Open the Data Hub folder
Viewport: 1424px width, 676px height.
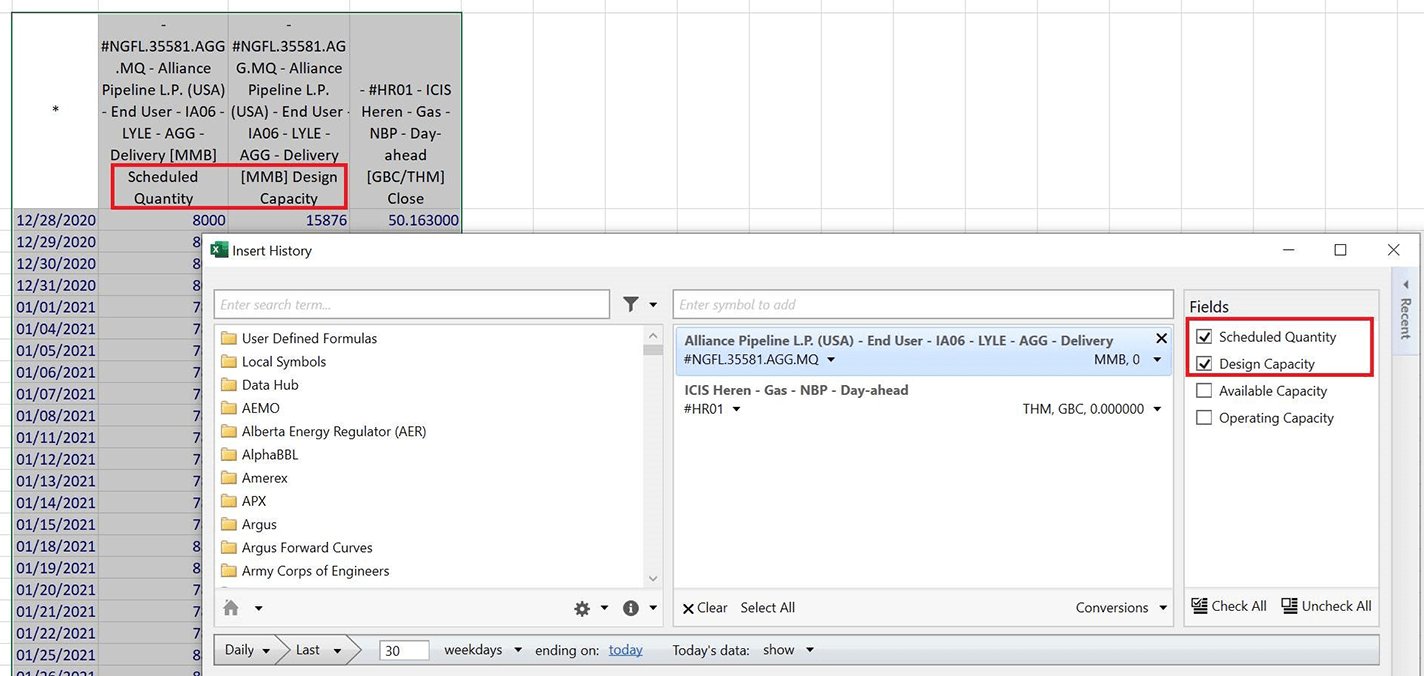pos(259,384)
